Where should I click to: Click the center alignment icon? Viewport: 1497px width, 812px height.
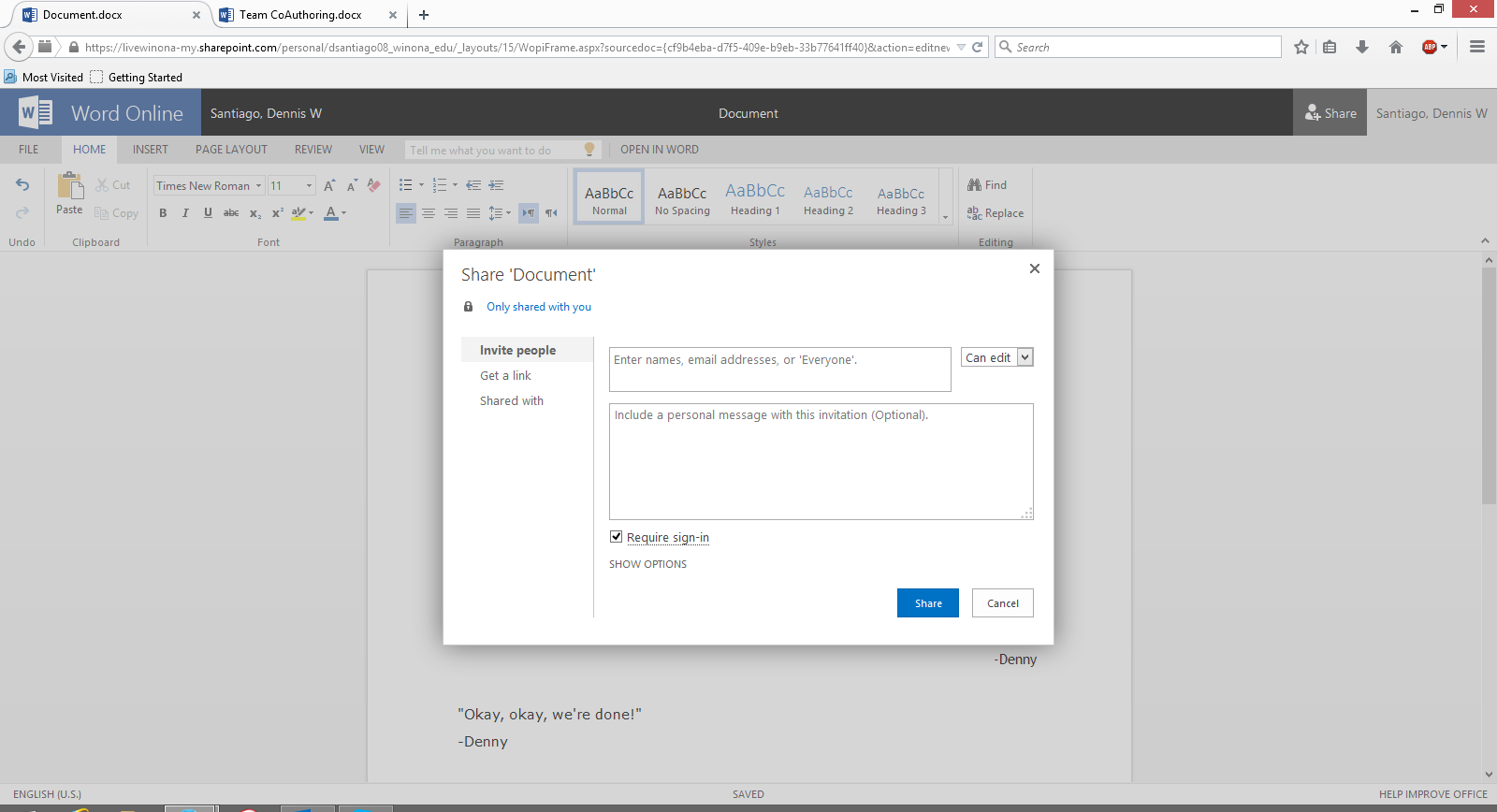coord(429,213)
